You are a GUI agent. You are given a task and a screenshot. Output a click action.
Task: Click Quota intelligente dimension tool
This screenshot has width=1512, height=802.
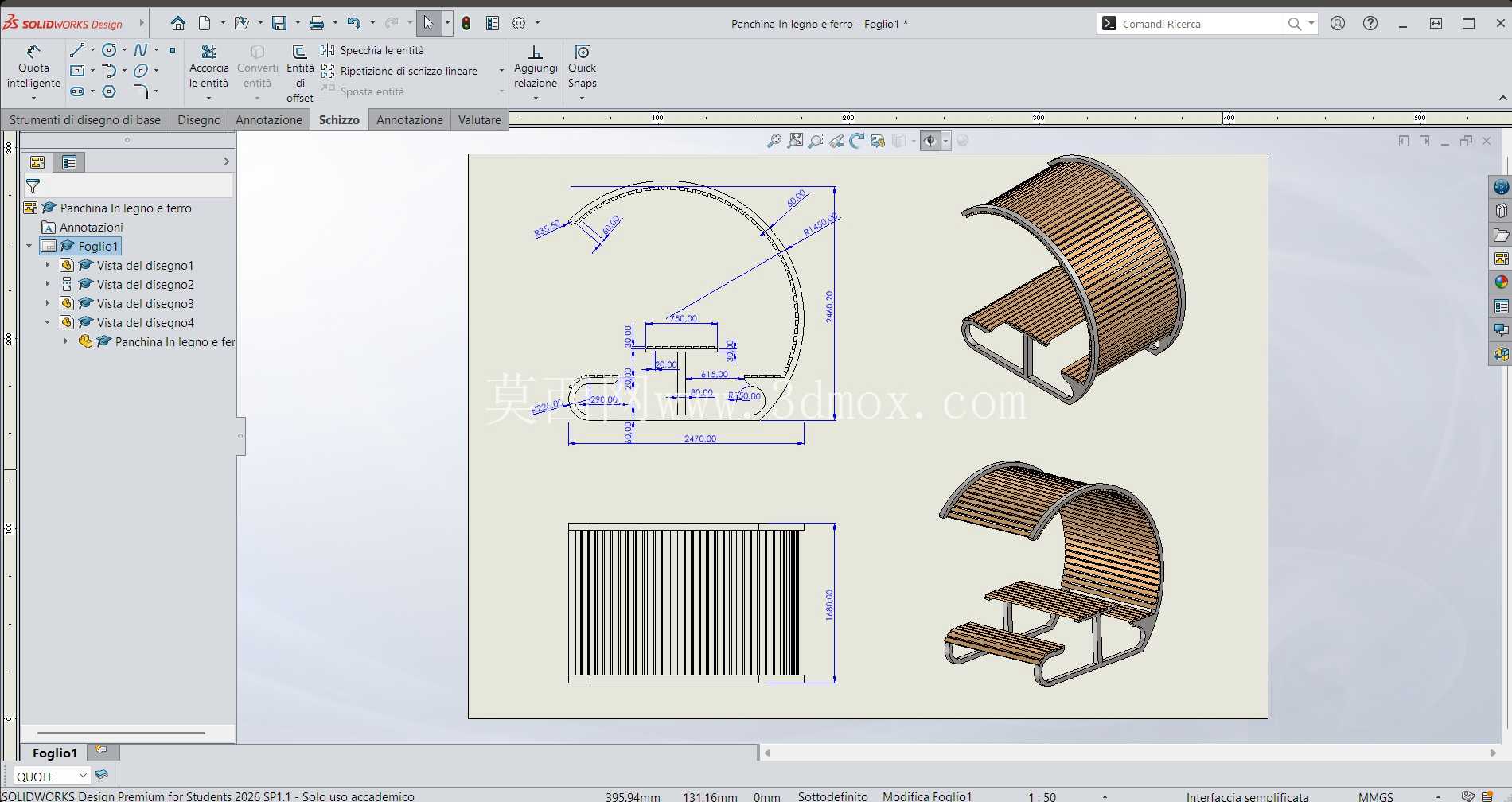click(x=33, y=67)
